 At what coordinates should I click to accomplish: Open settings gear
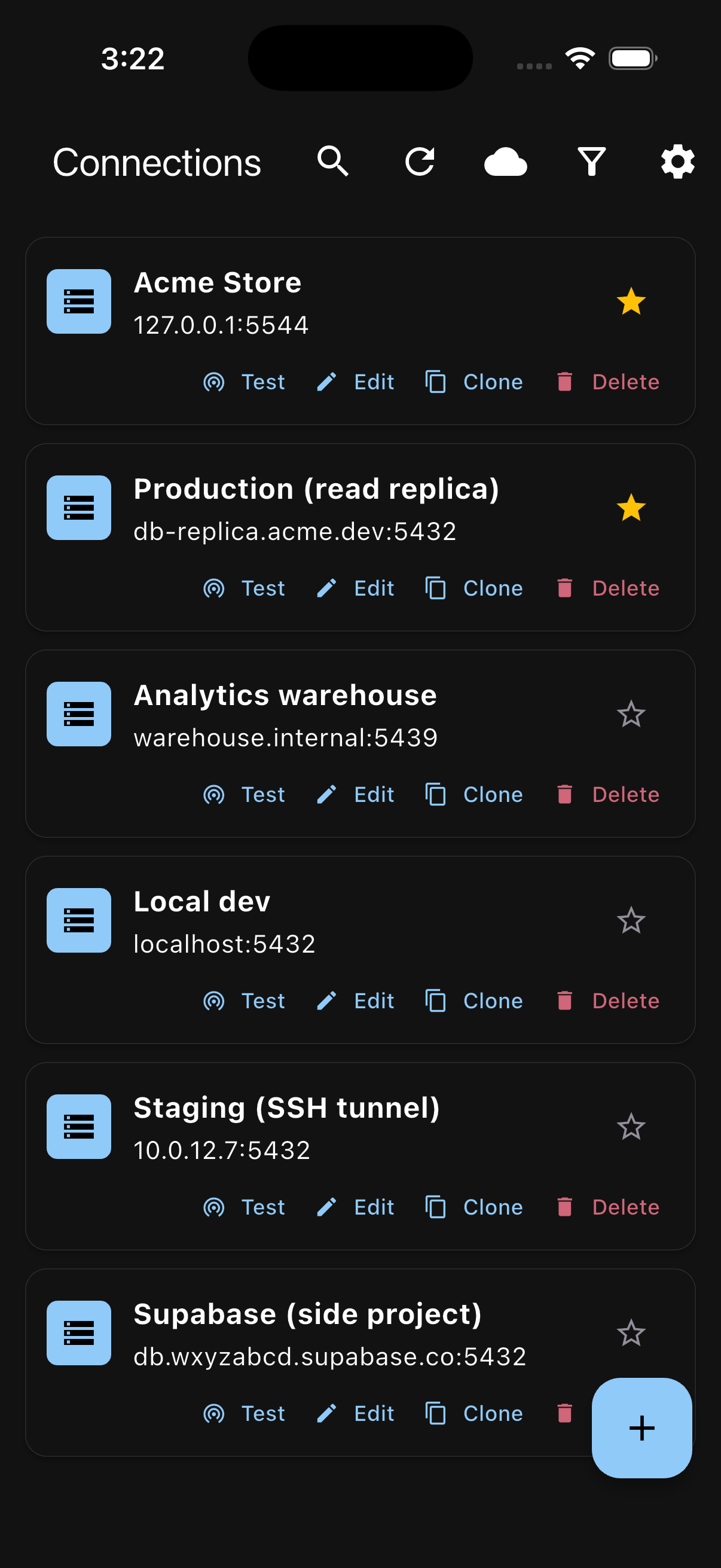click(x=678, y=162)
